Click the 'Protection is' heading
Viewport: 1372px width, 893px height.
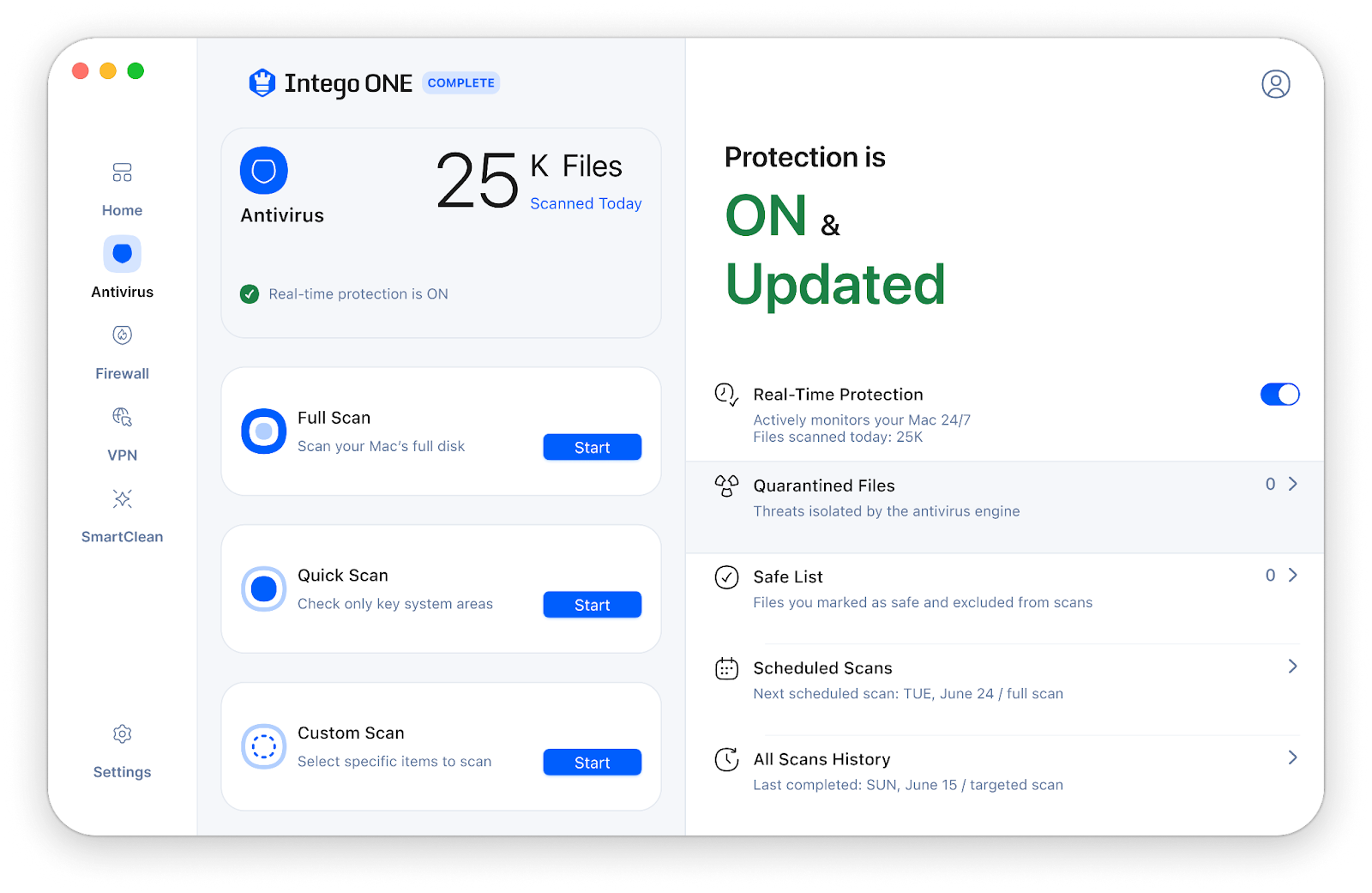[804, 158]
